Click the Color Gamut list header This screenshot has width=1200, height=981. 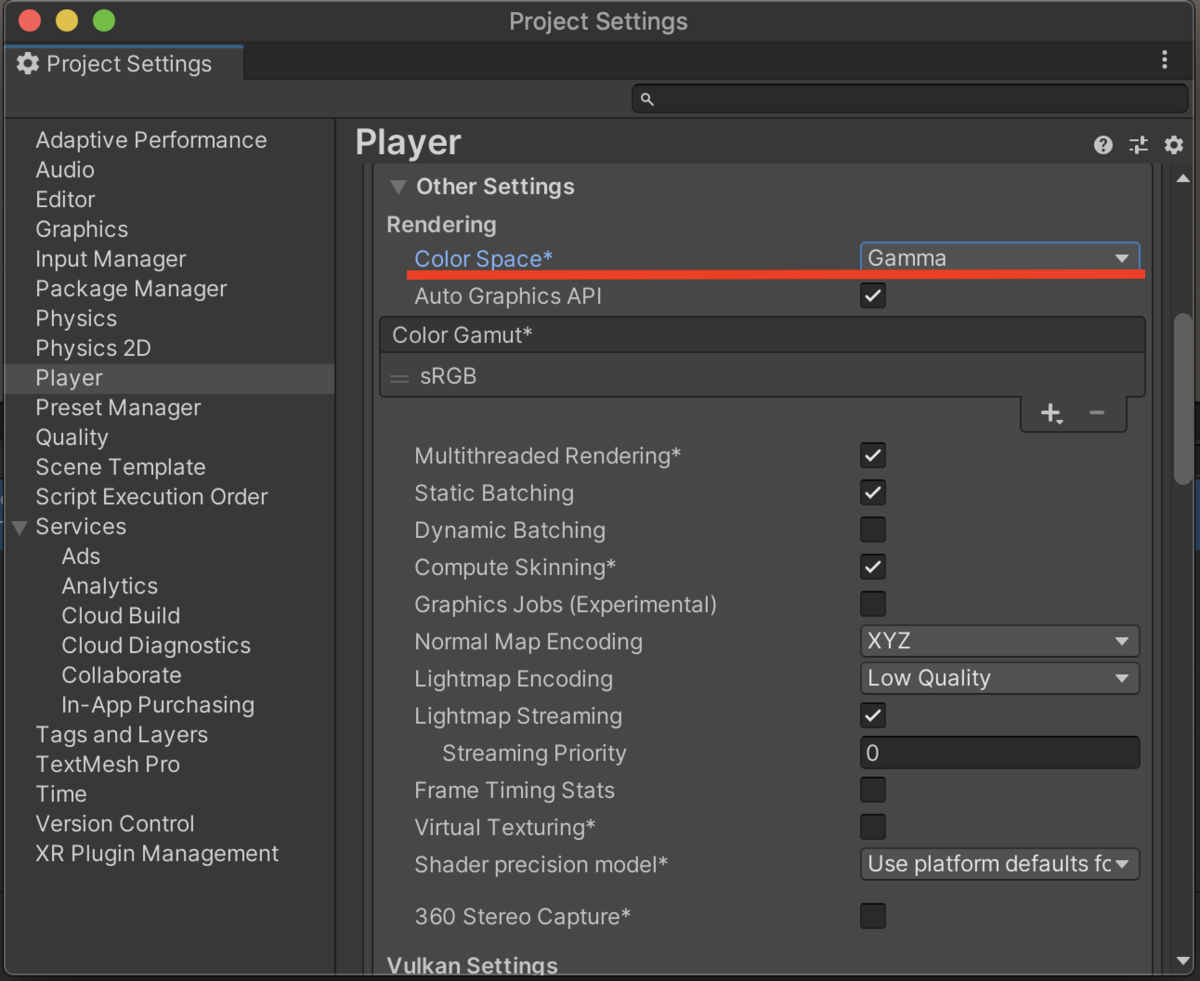762,335
